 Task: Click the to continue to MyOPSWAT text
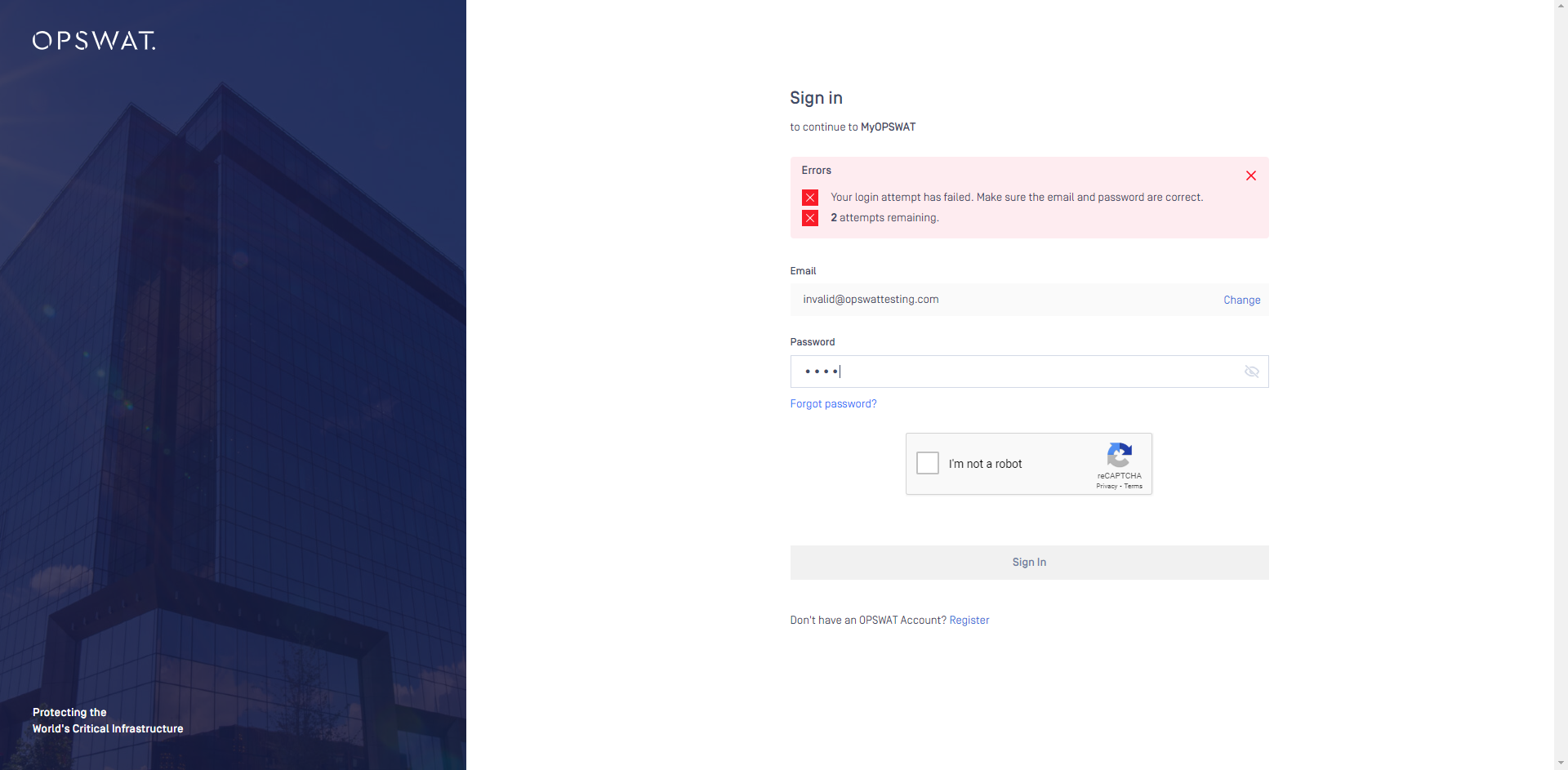coord(853,127)
